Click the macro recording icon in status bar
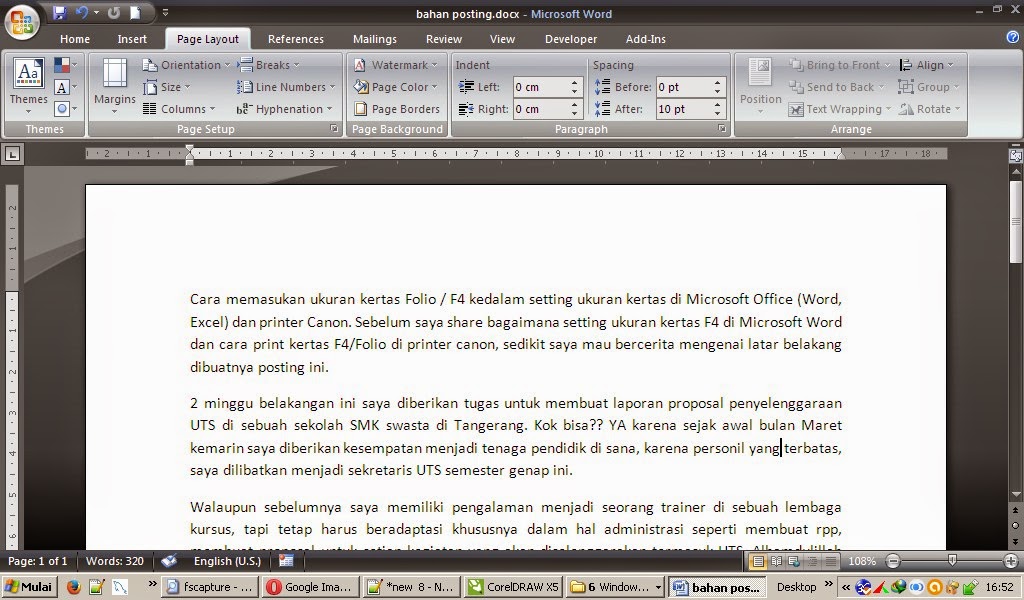 coord(286,560)
